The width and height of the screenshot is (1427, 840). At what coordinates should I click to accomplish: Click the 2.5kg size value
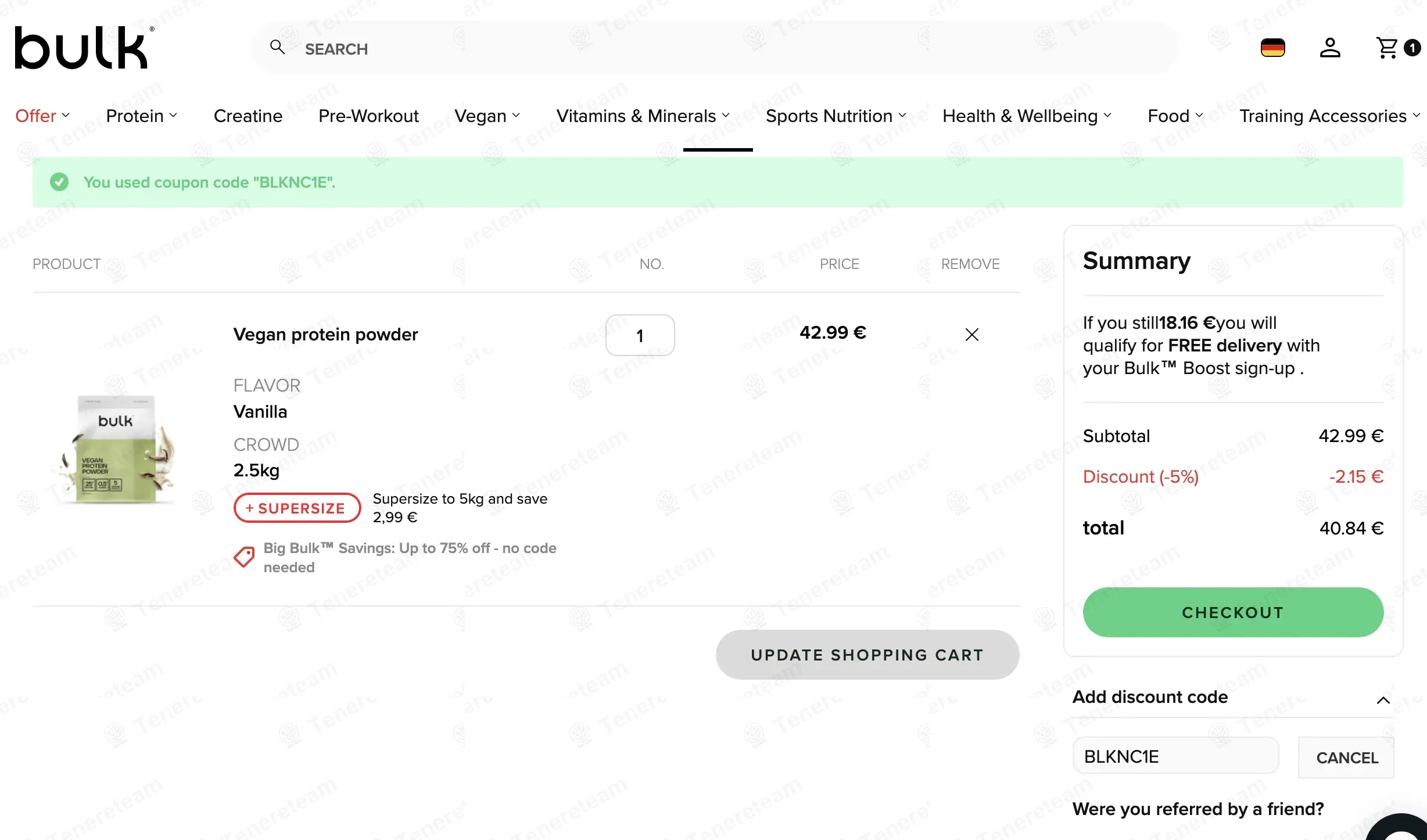point(256,470)
